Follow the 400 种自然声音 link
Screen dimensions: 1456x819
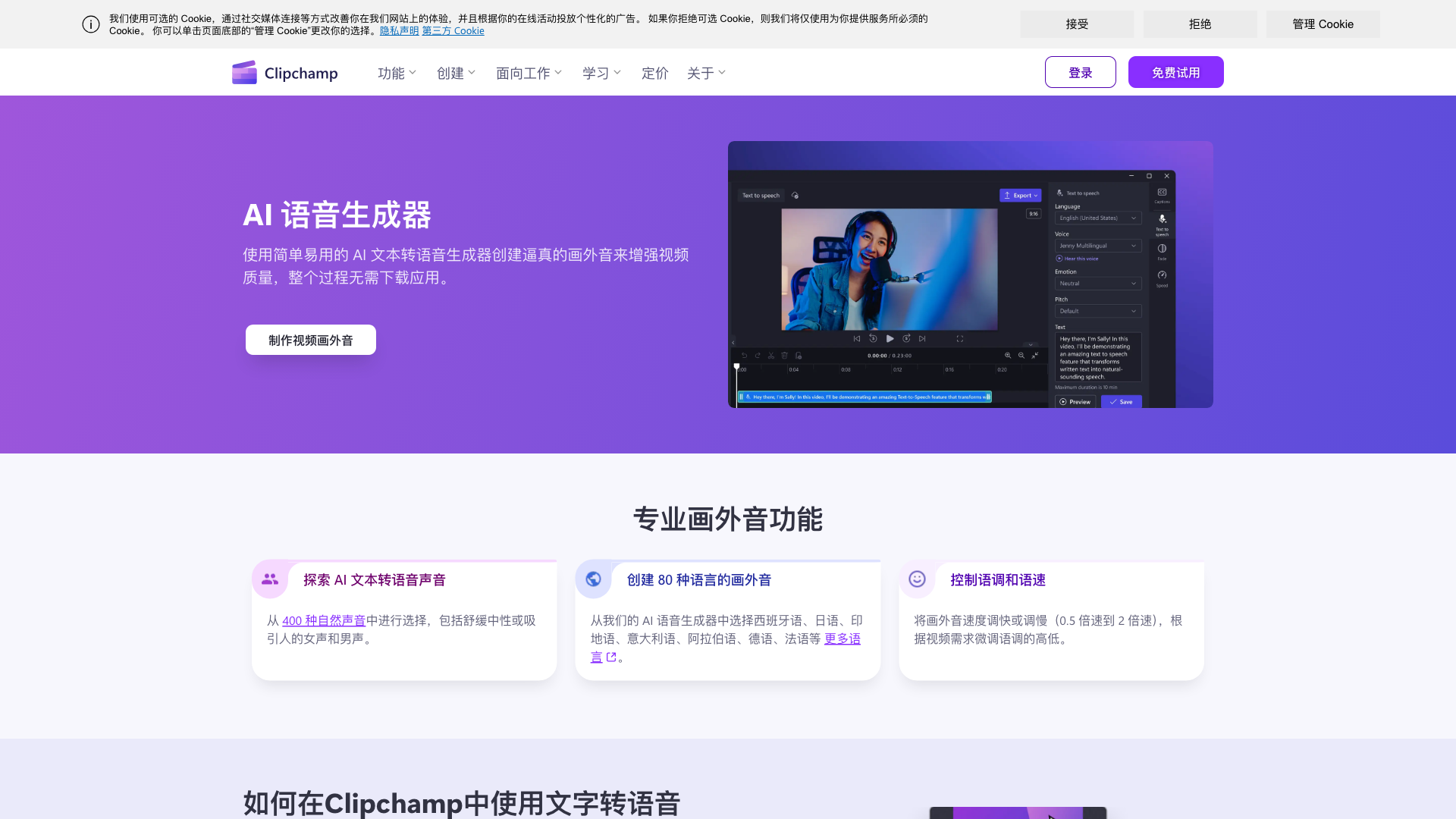[x=324, y=620]
